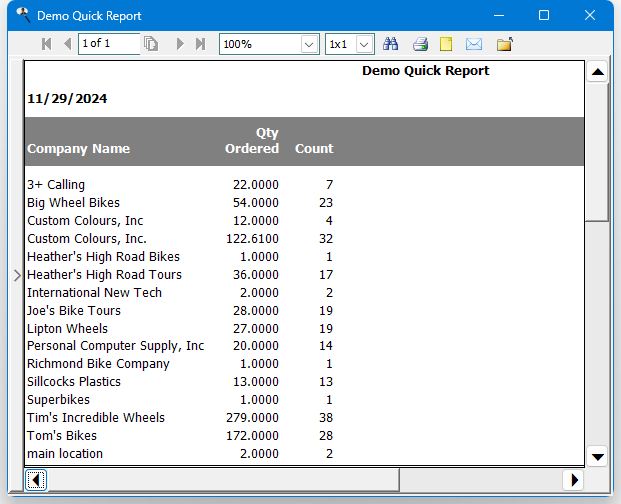The image size is (621, 504).
Task: Click 'Heather's High Road Bikes' entry
Action: click(x=103, y=257)
